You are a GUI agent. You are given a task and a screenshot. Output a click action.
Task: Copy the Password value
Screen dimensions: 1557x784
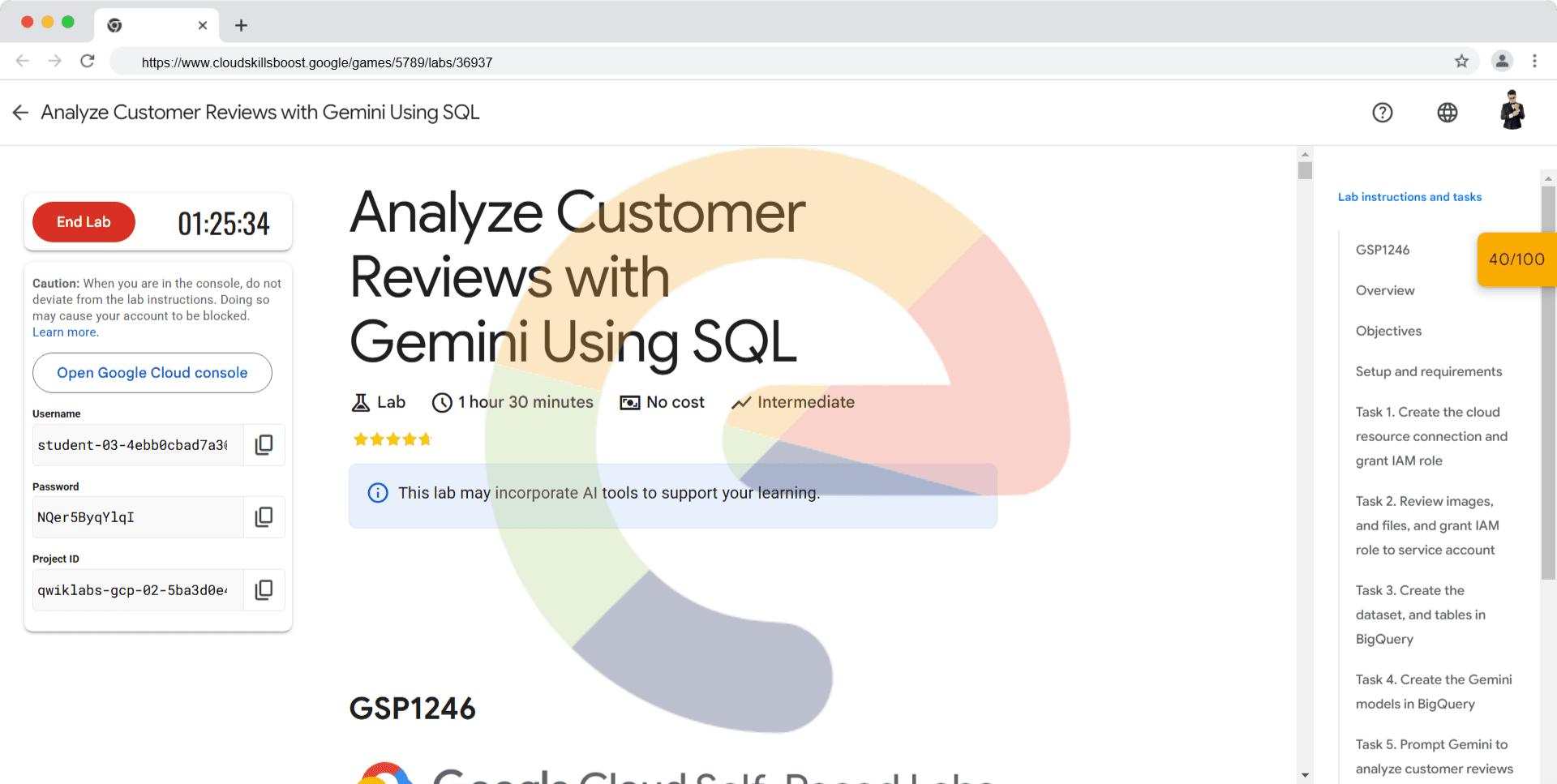coord(264,516)
